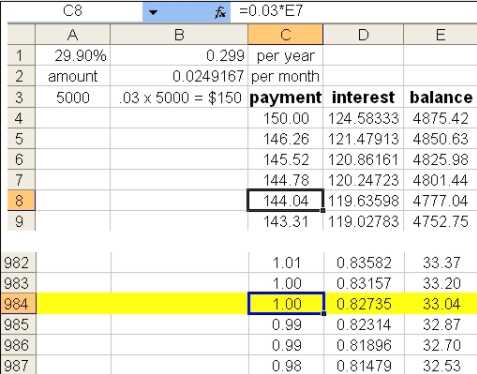The height and width of the screenshot is (374, 477).
Task: Click cell containing 29.90%
Action: 73,55
